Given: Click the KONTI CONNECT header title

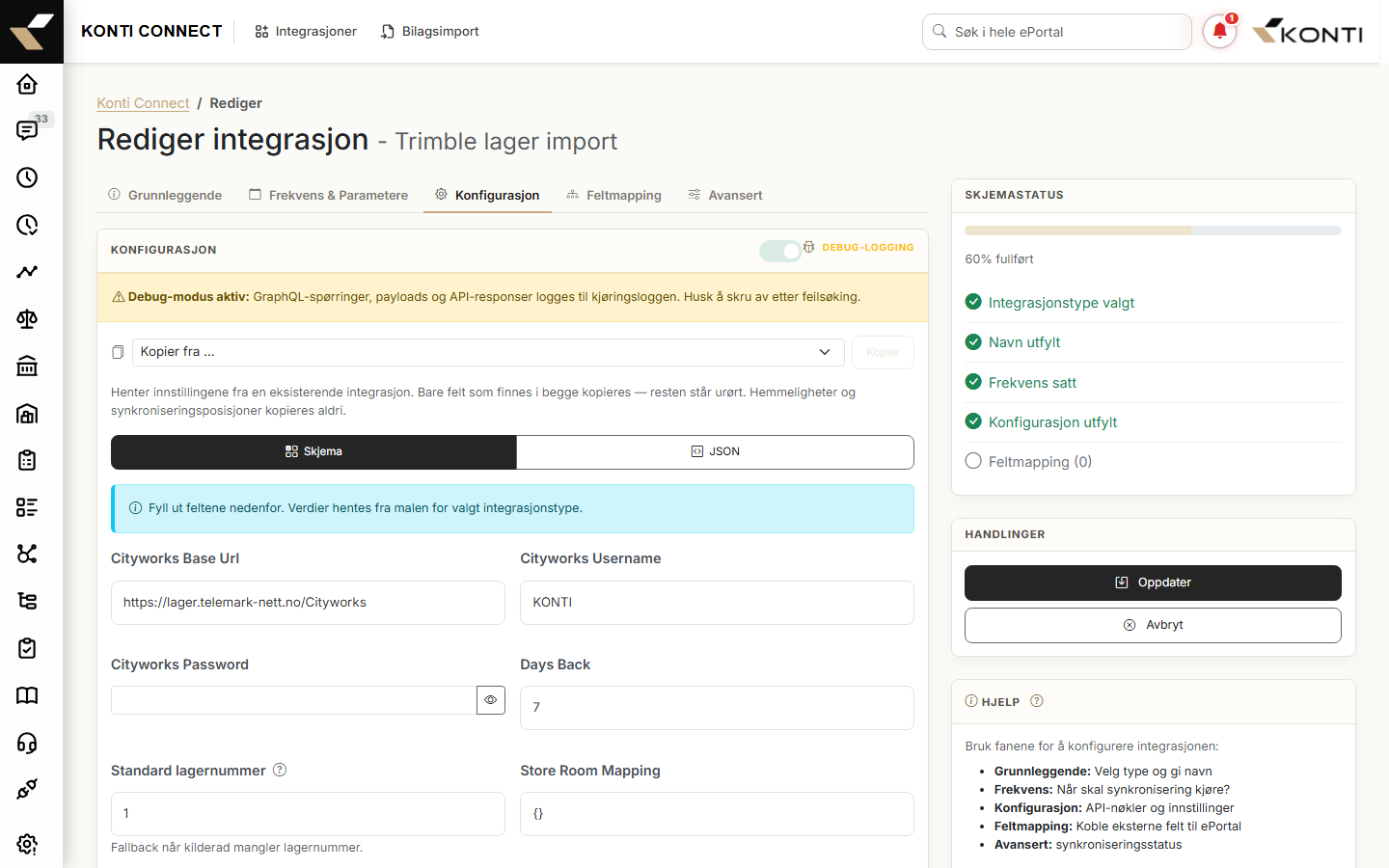Looking at the screenshot, I should (151, 32).
